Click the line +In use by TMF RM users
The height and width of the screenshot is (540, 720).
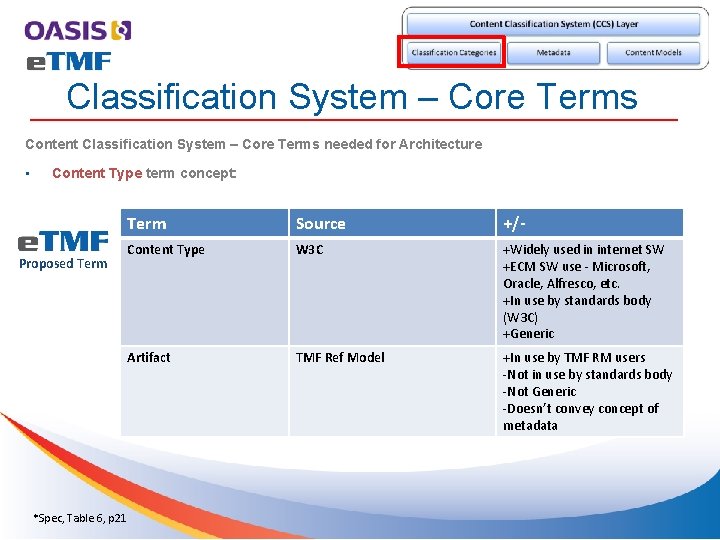pos(574,358)
